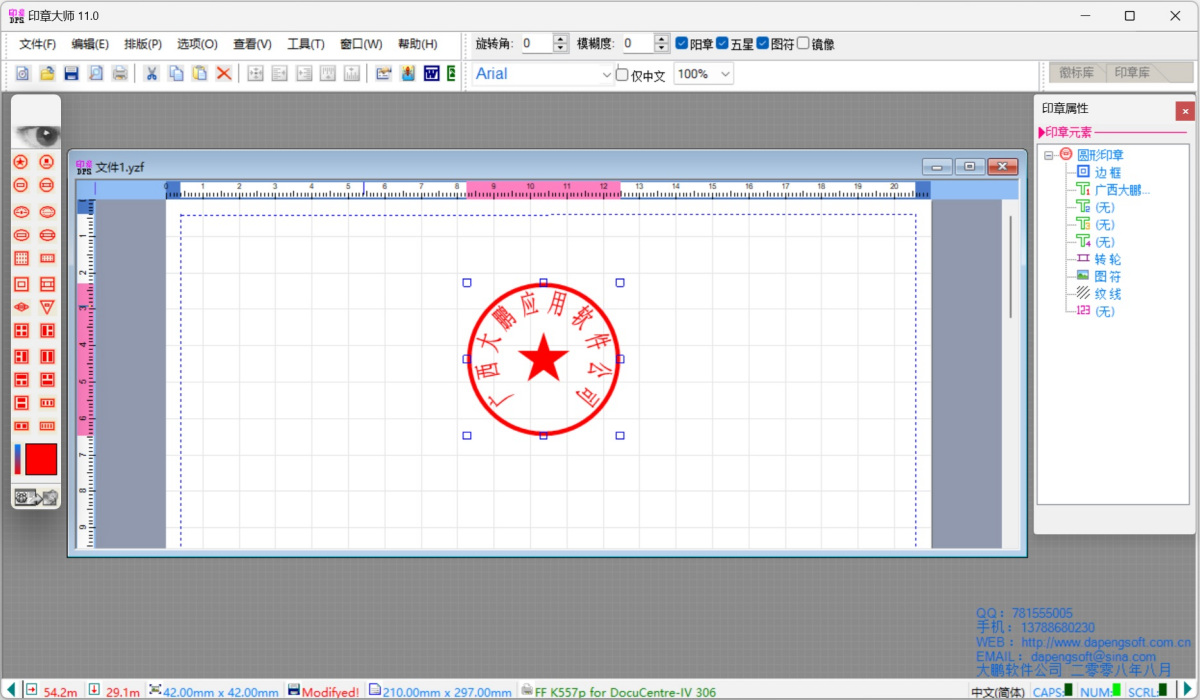Select the inverted triangle seal template
Image resolution: width=1200 pixels, height=700 pixels.
(x=47, y=307)
